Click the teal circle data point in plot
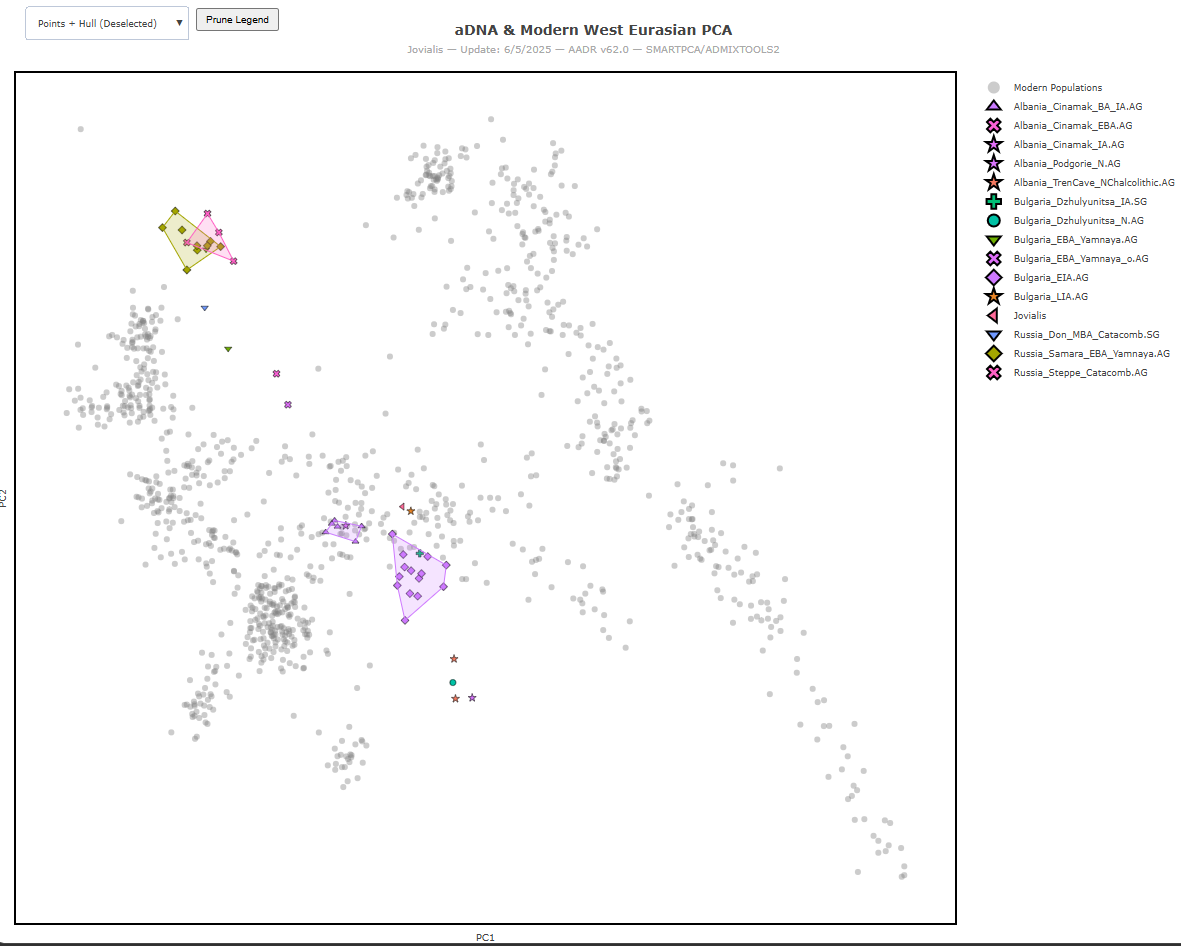The height and width of the screenshot is (946, 1181). pyautogui.click(x=453, y=682)
